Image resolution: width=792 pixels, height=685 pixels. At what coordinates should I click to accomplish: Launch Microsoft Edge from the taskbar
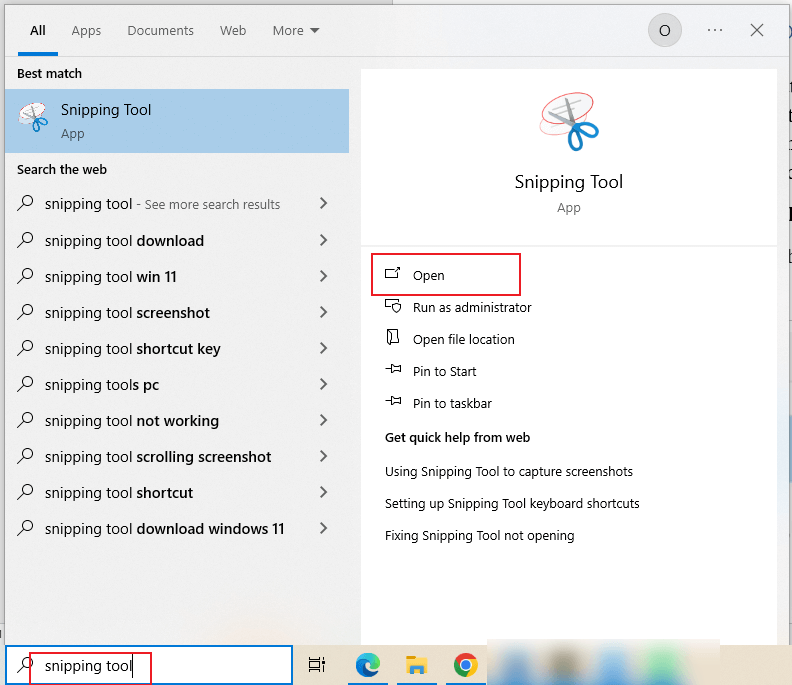pyautogui.click(x=368, y=665)
